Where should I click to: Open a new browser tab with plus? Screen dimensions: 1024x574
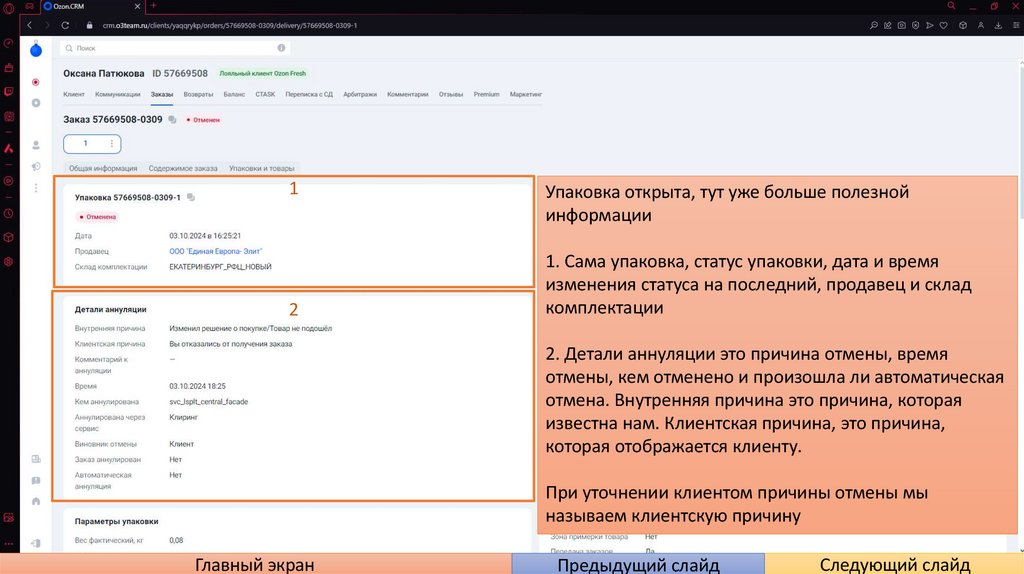[x=153, y=6]
